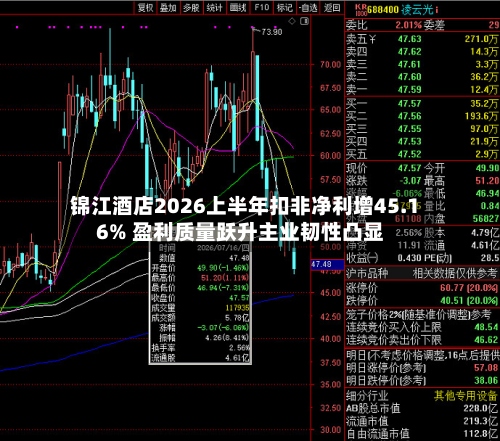This screenshot has height=441, width=500.
Task: Click 明日涨停价(参考) 57.08
Action: pyautogui.click(x=486, y=368)
